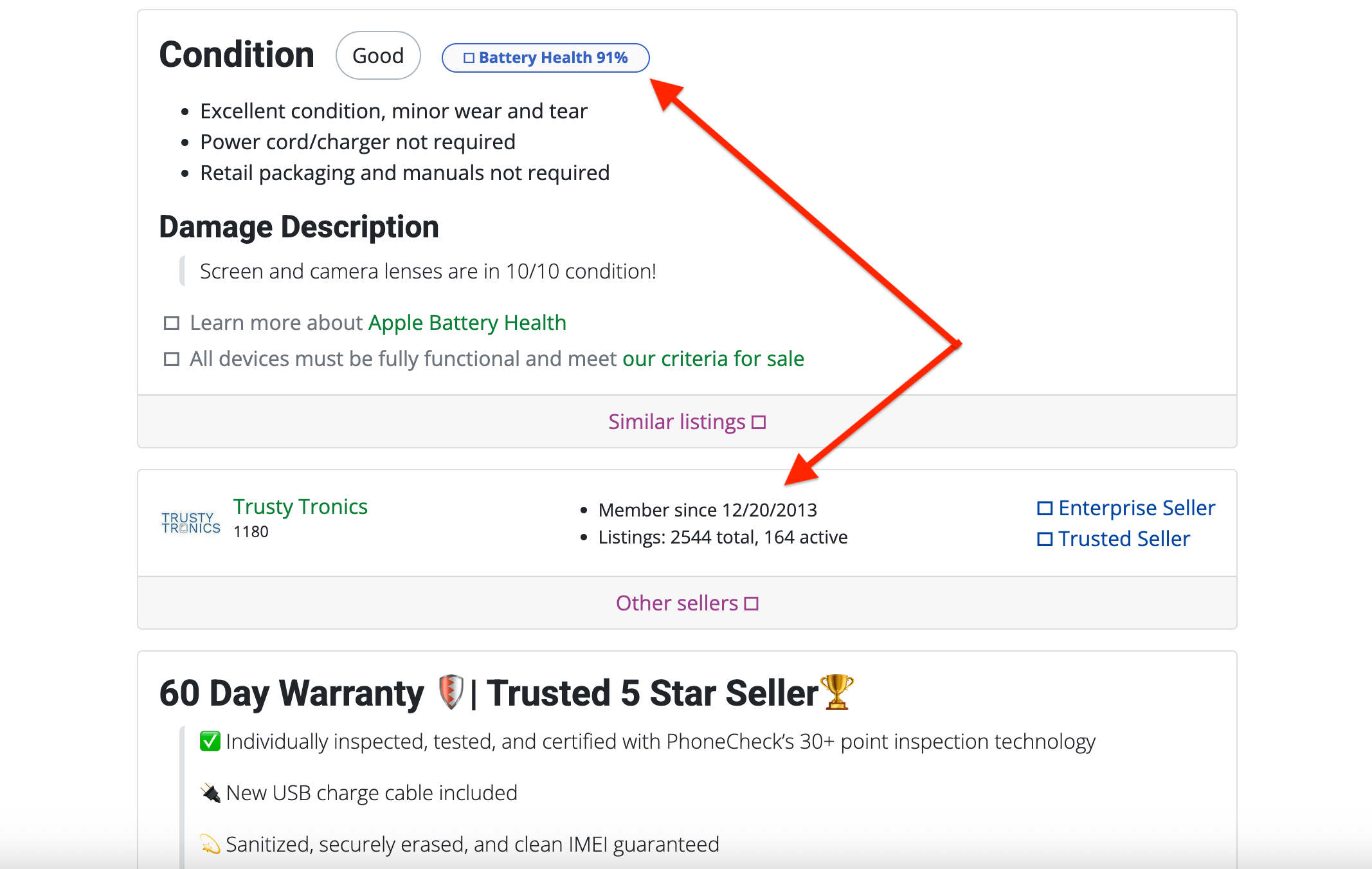The width and height of the screenshot is (1372, 869).
Task: Click the icon next to Other sellers
Action: (x=752, y=604)
